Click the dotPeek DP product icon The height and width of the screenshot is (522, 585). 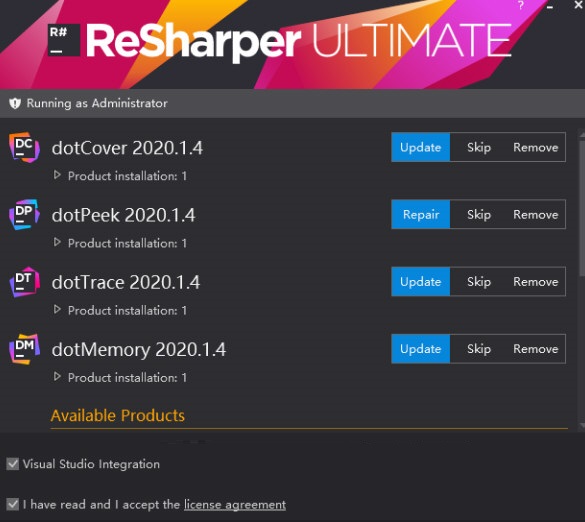click(x=24, y=215)
